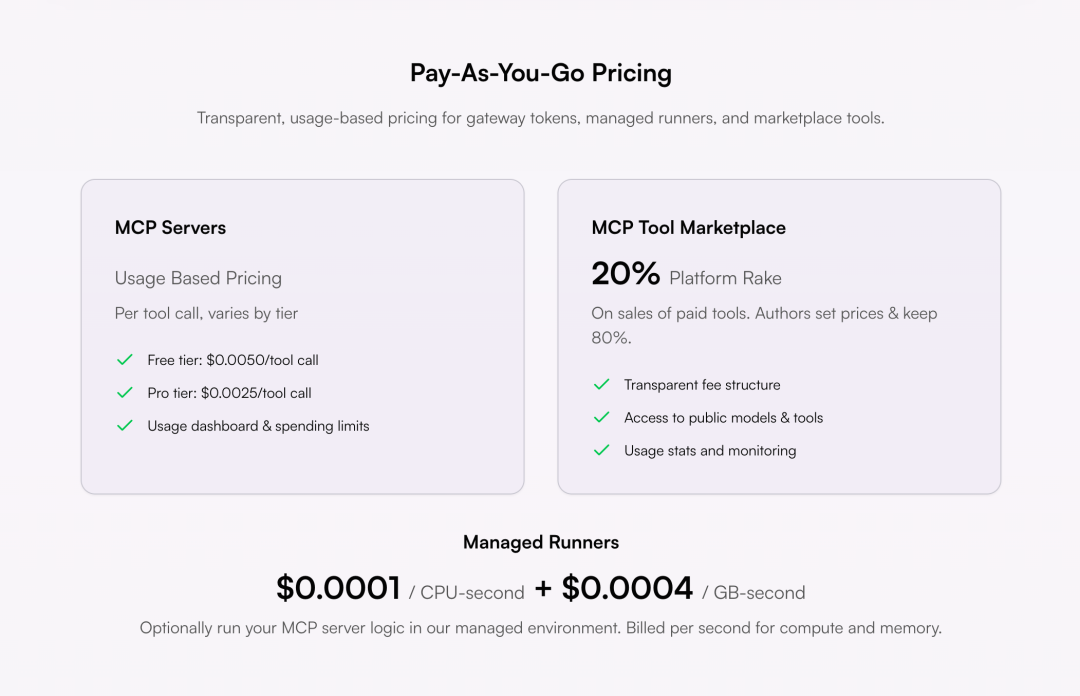Click the Per tool call, varies by tier text
1080x696 pixels.
(x=206, y=313)
